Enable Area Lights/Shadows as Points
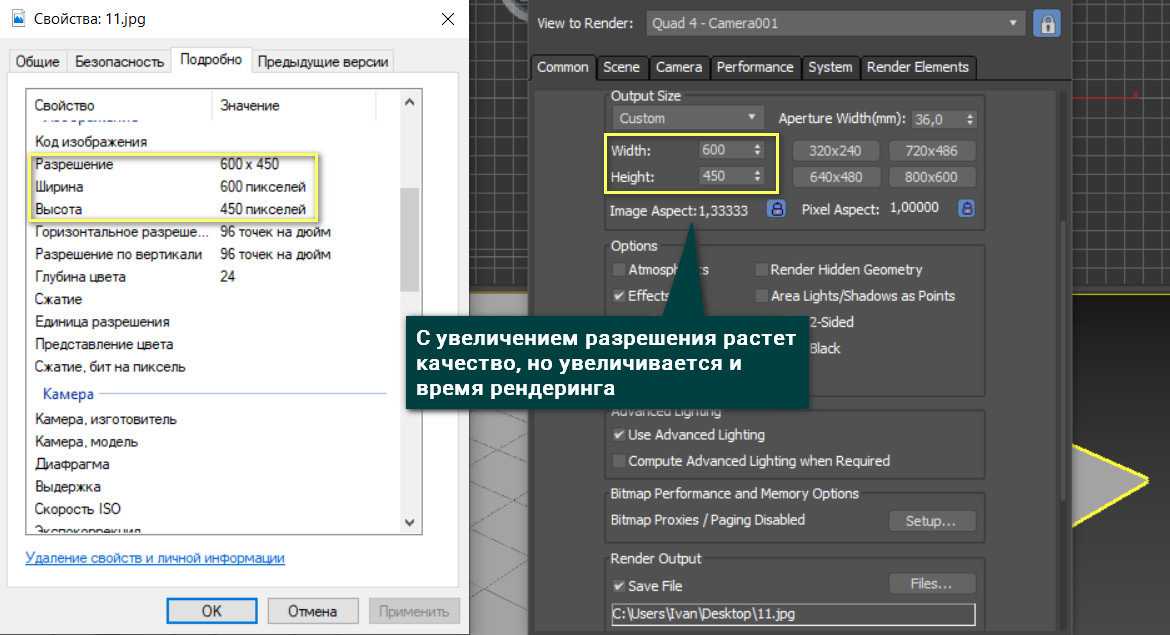 [762, 296]
